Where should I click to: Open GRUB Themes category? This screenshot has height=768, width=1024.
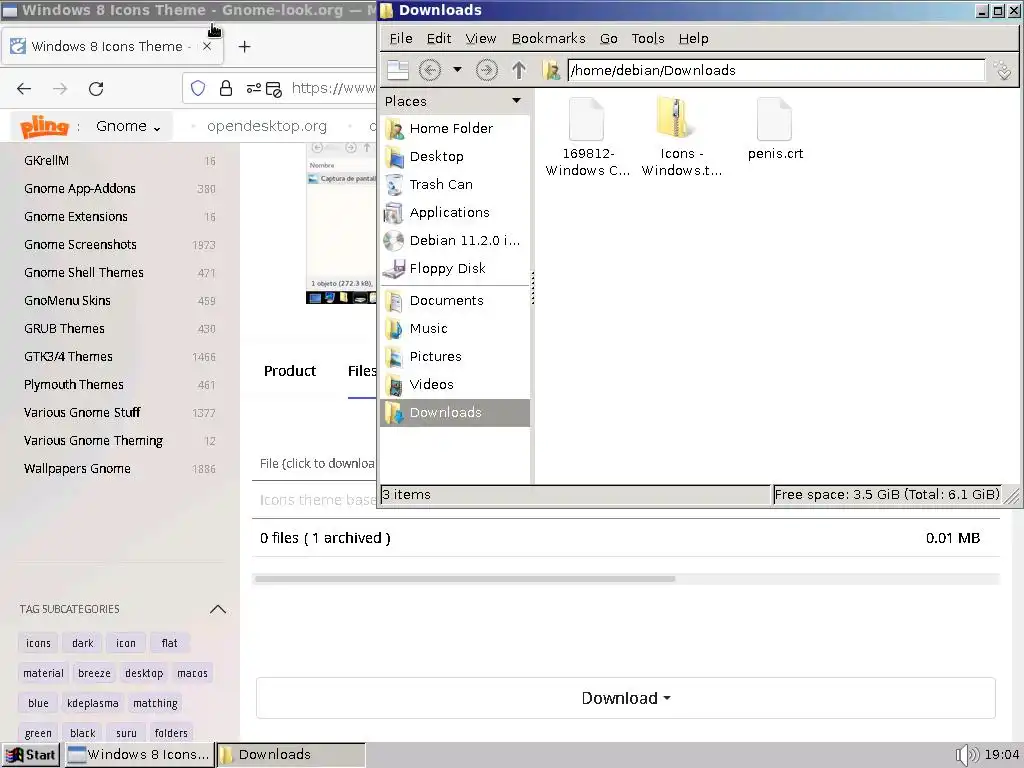pos(64,329)
